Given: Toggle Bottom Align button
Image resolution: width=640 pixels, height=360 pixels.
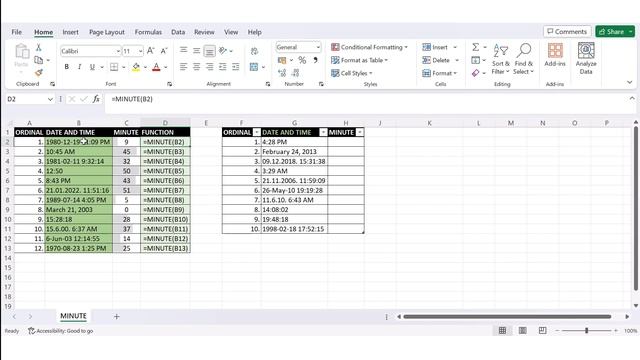Looking at the screenshot, I should click(x=209, y=51).
